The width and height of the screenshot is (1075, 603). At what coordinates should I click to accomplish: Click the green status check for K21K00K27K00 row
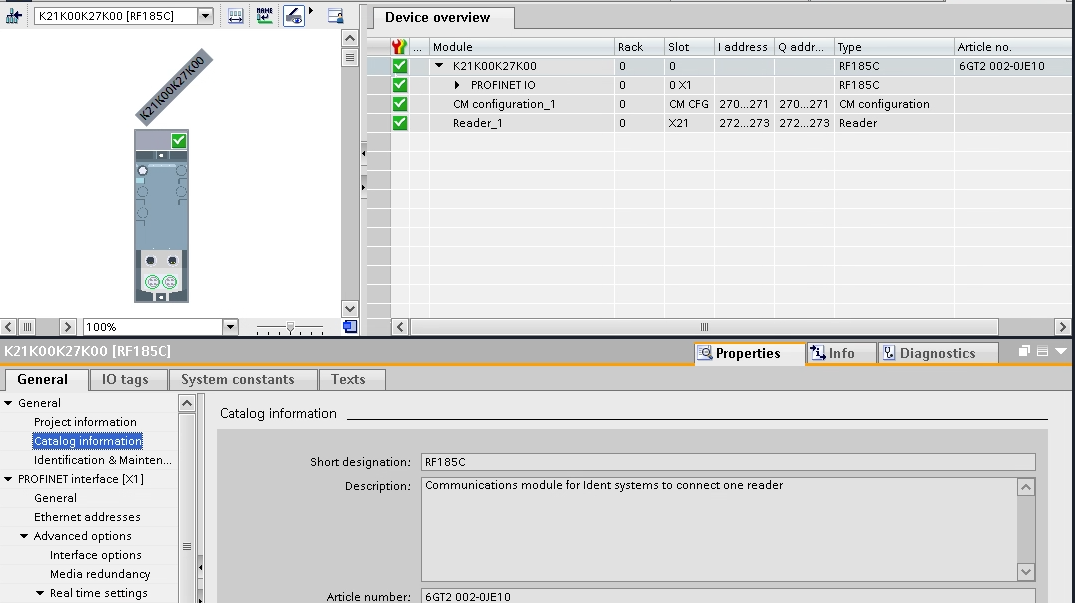pyautogui.click(x=400, y=66)
